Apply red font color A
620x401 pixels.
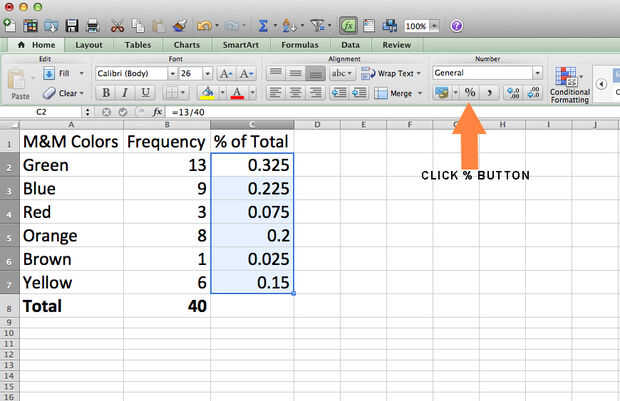pyautogui.click(x=237, y=93)
